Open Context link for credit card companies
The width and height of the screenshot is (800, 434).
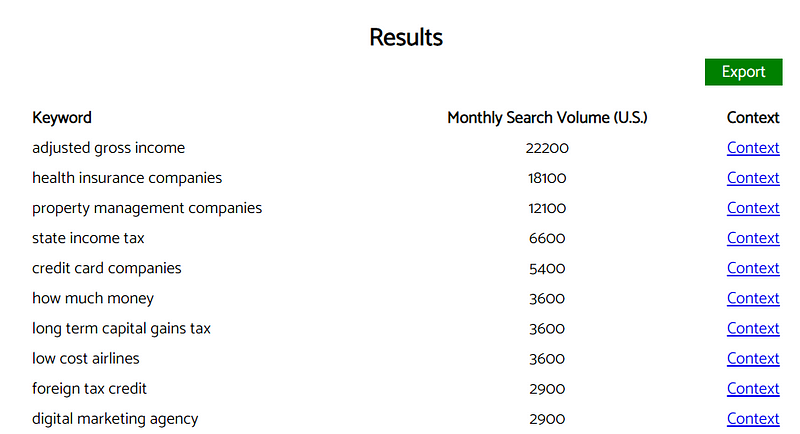coord(753,268)
